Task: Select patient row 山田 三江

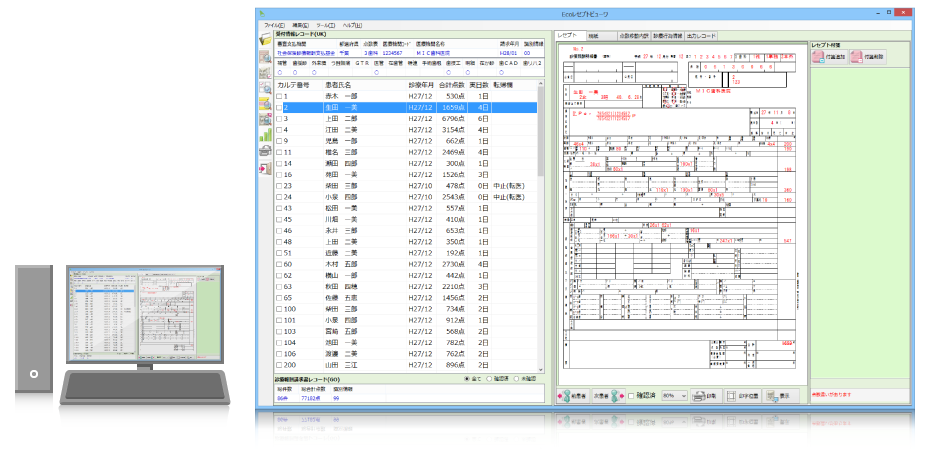Action: [x=406, y=365]
